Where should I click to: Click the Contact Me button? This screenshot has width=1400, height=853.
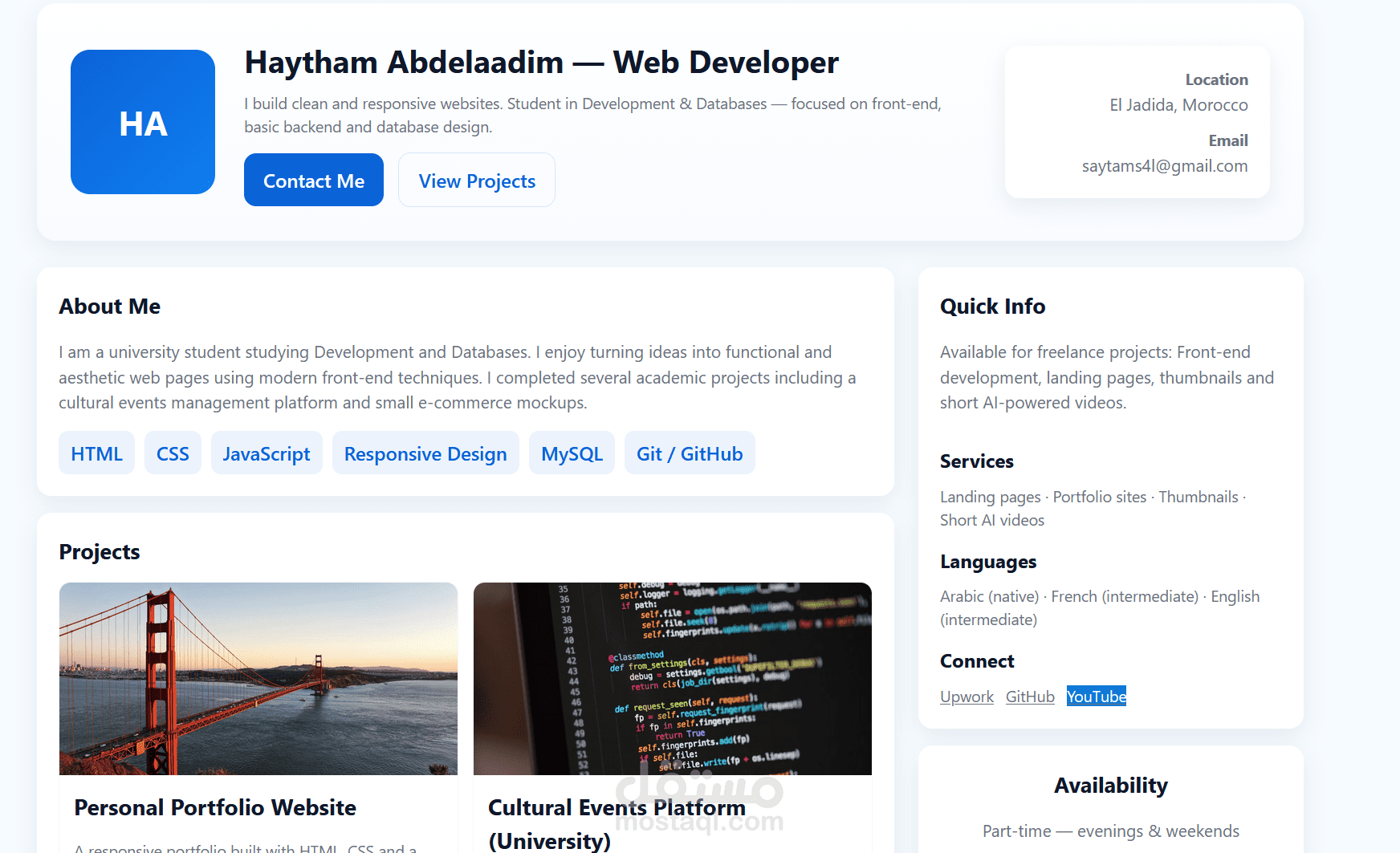coord(313,180)
